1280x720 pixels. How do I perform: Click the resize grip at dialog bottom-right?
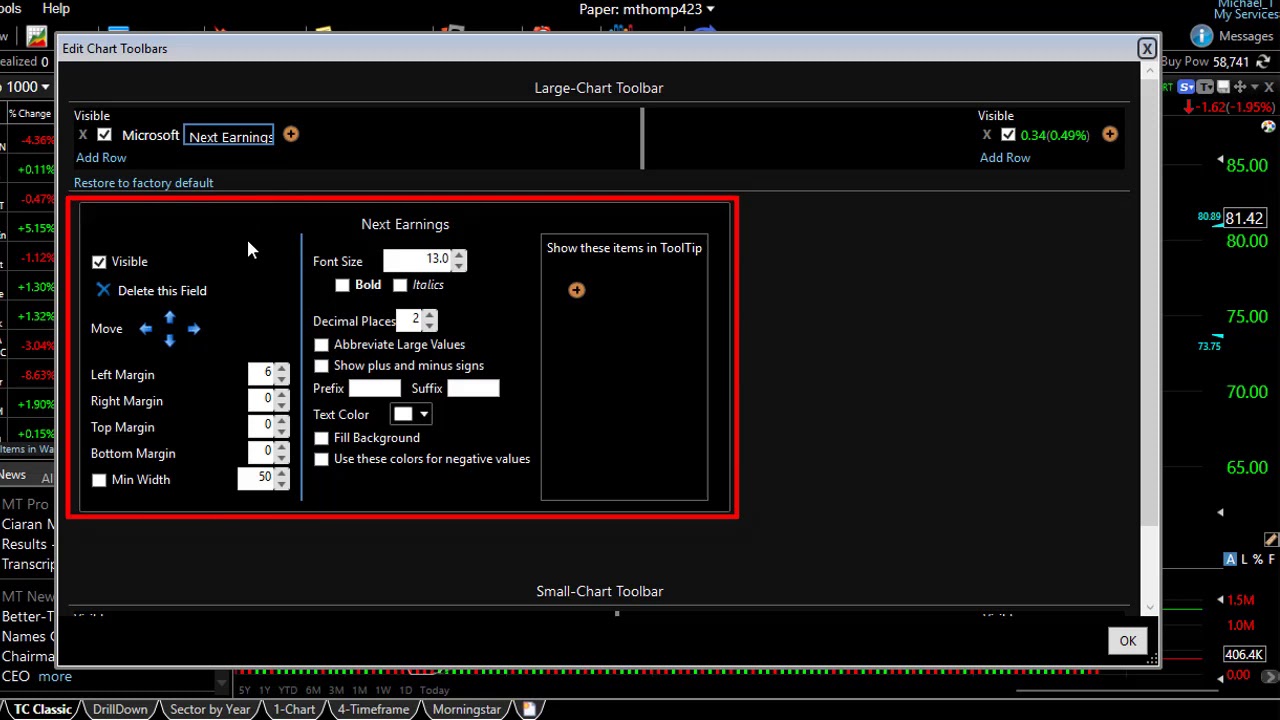(1152, 658)
